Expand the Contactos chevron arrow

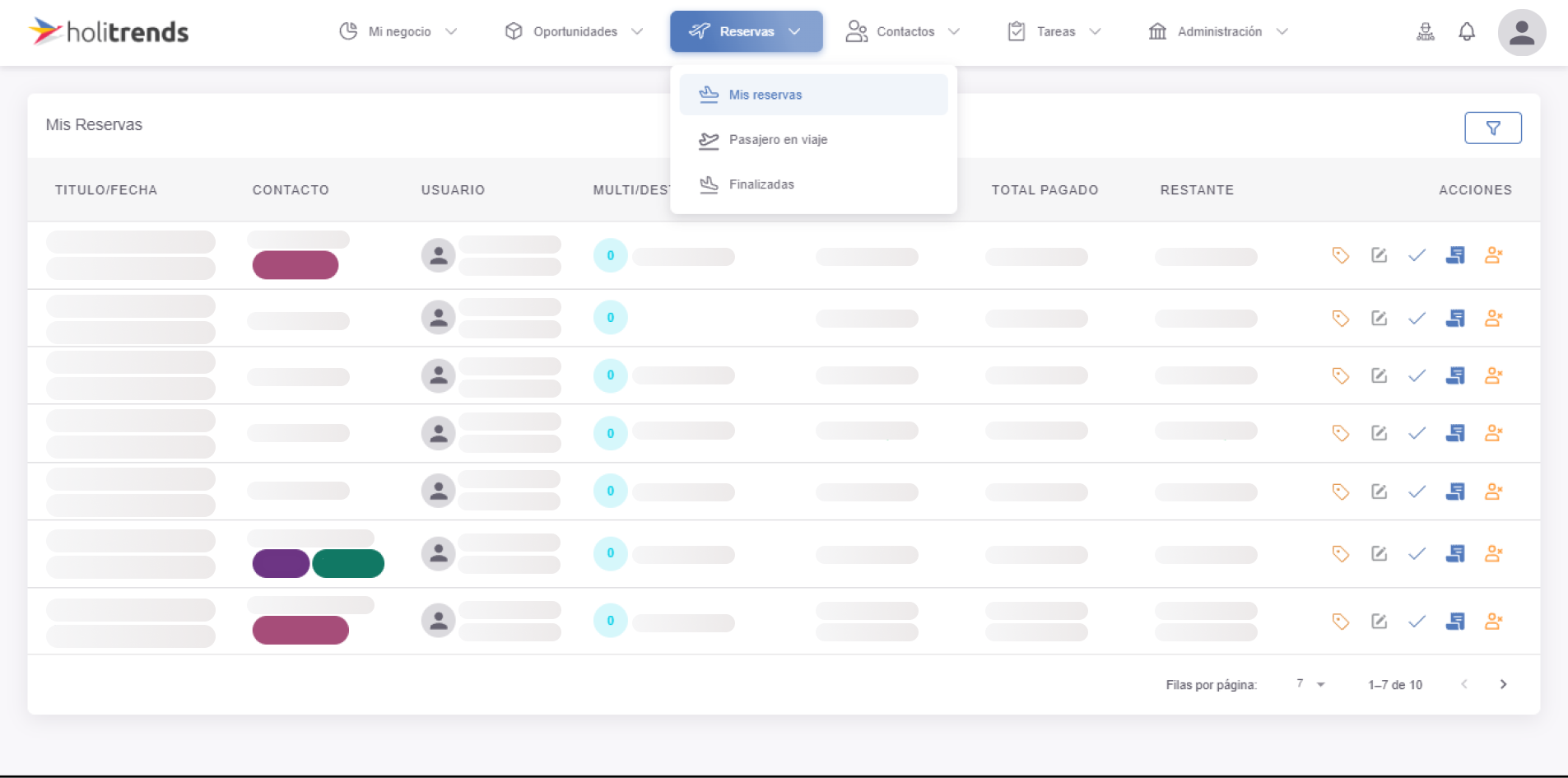pyautogui.click(x=954, y=31)
